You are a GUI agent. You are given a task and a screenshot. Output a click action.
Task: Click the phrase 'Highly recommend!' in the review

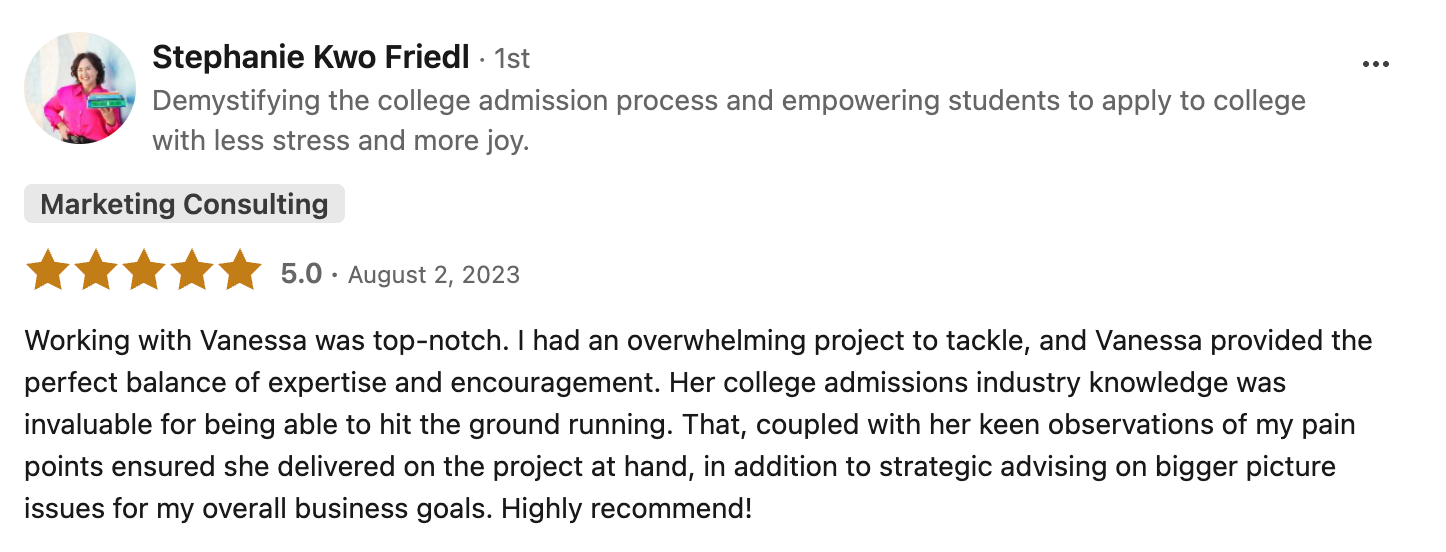pyautogui.click(x=627, y=510)
